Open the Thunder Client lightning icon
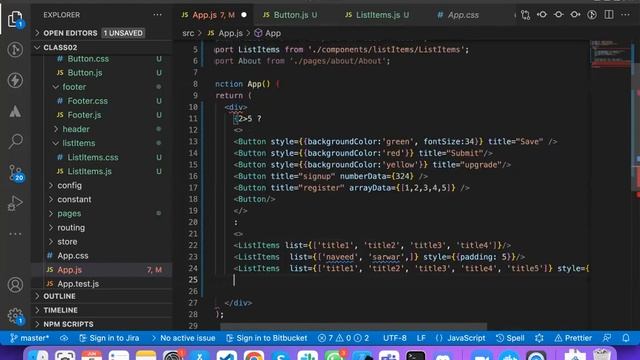The width and height of the screenshot is (640, 360). (x=15, y=80)
